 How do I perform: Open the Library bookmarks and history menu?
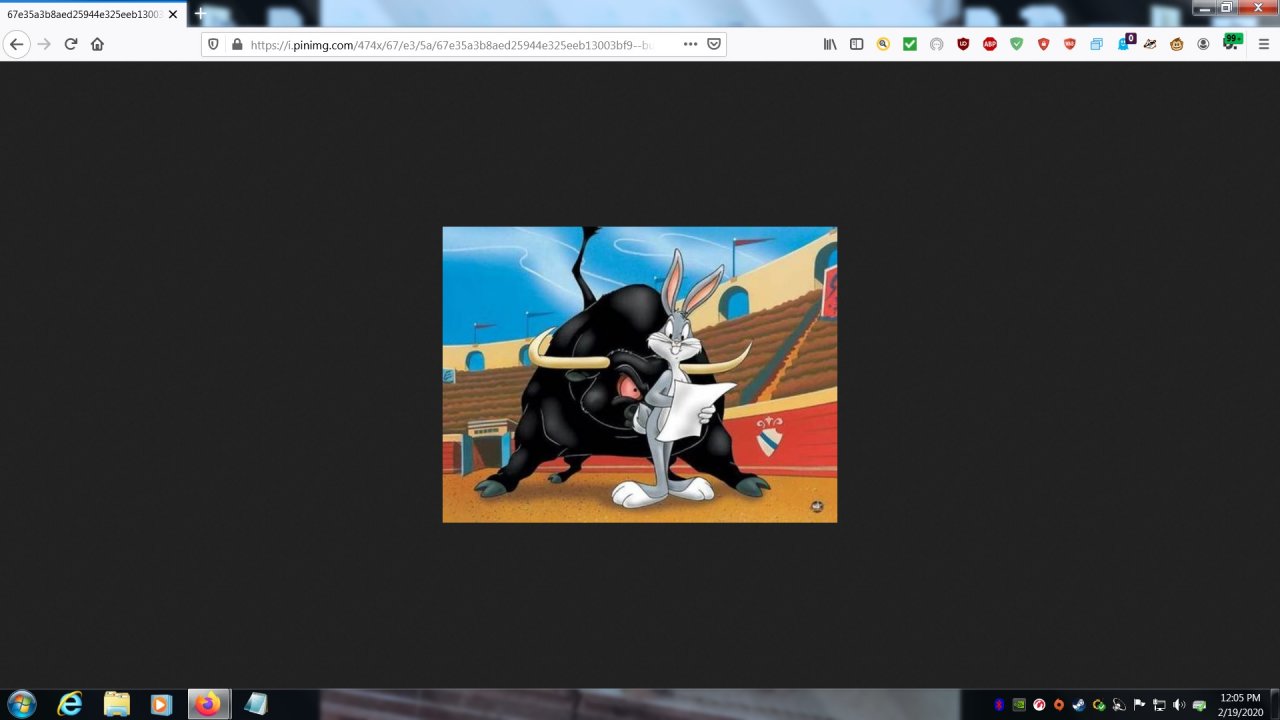pos(830,44)
